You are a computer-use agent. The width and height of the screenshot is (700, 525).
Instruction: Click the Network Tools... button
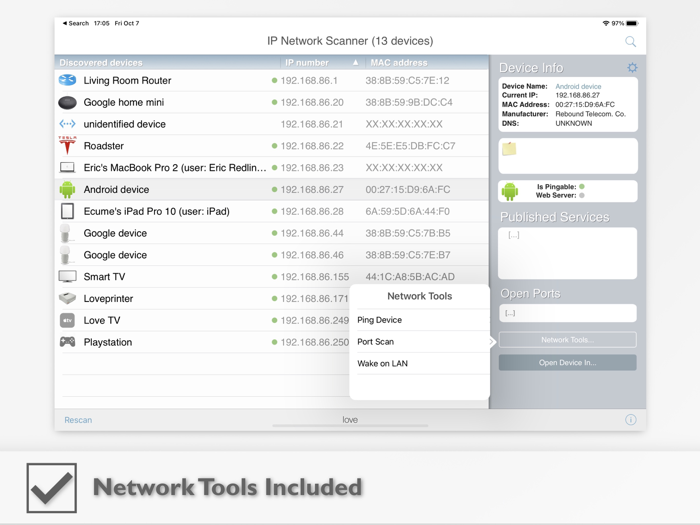pos(567,340)
